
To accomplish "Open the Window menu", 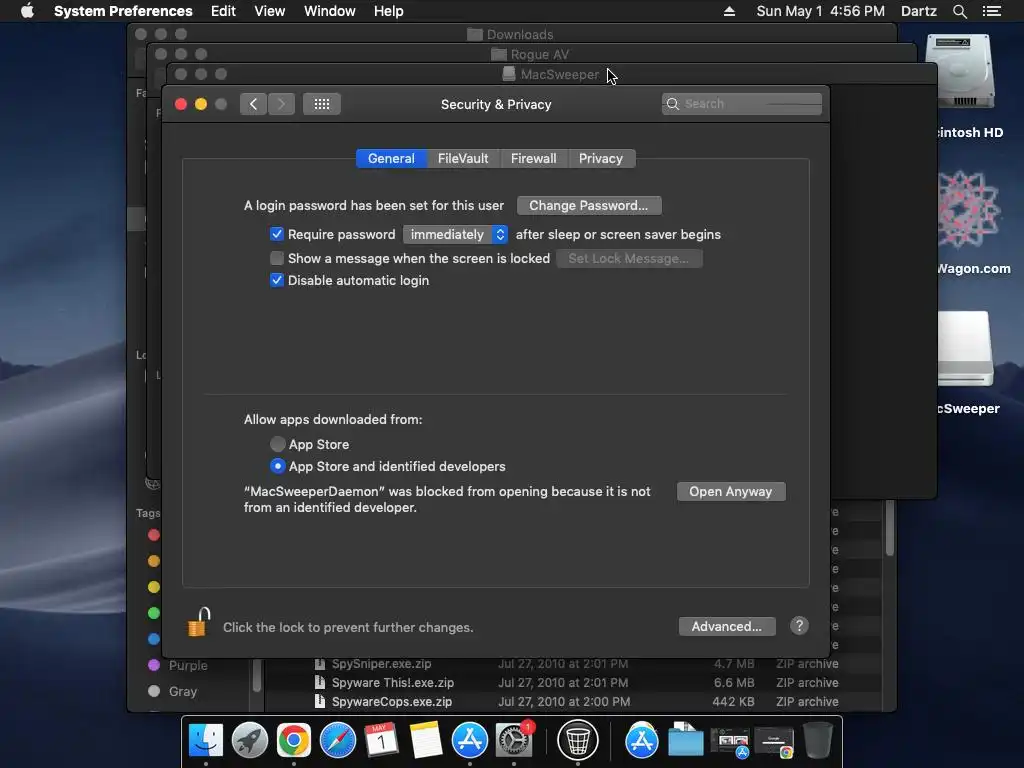I will (x=330, y=11).
